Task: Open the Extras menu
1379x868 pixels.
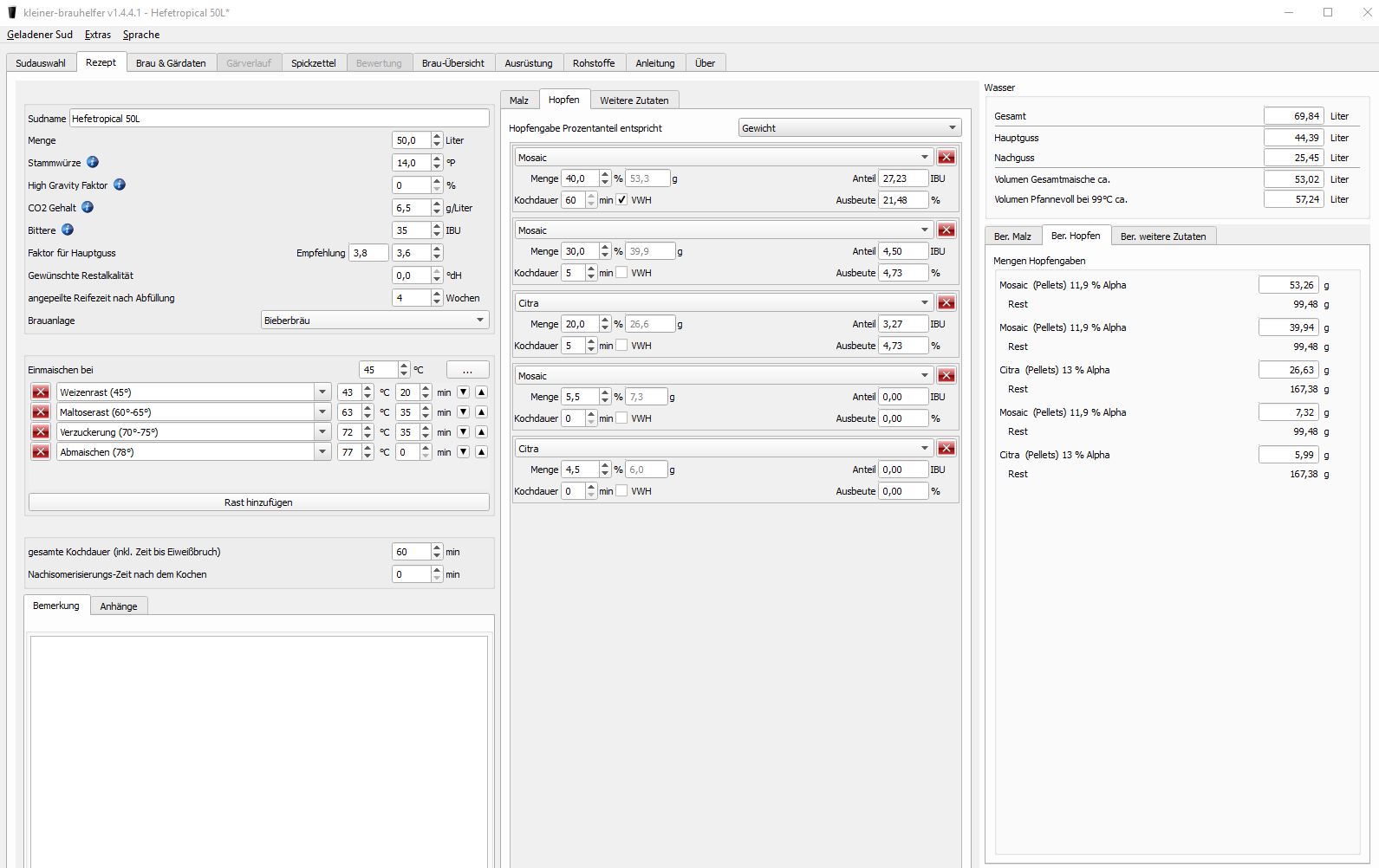Action: 98,35
